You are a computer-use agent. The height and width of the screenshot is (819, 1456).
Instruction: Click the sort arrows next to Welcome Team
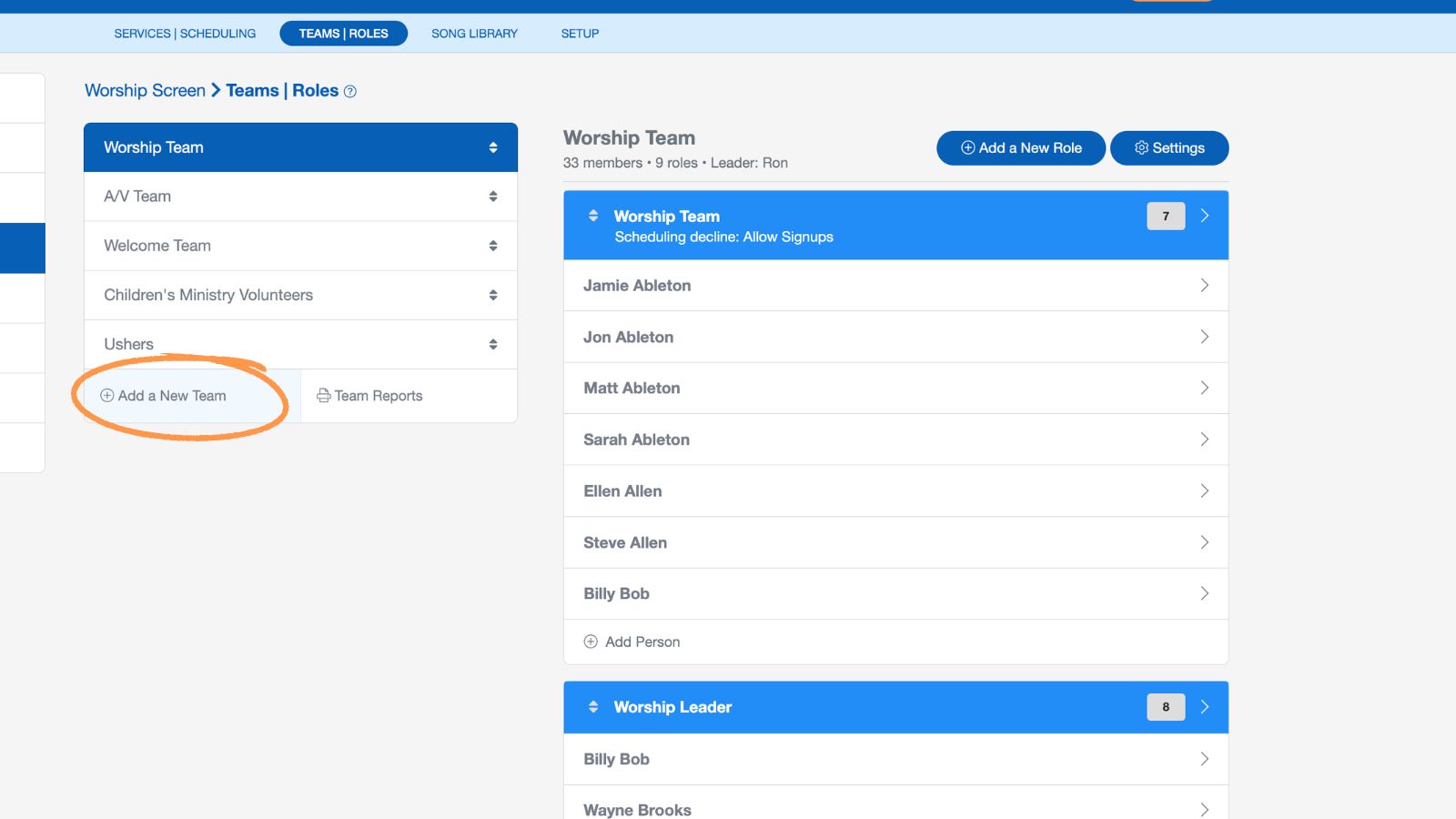click(x=493, y=245)
